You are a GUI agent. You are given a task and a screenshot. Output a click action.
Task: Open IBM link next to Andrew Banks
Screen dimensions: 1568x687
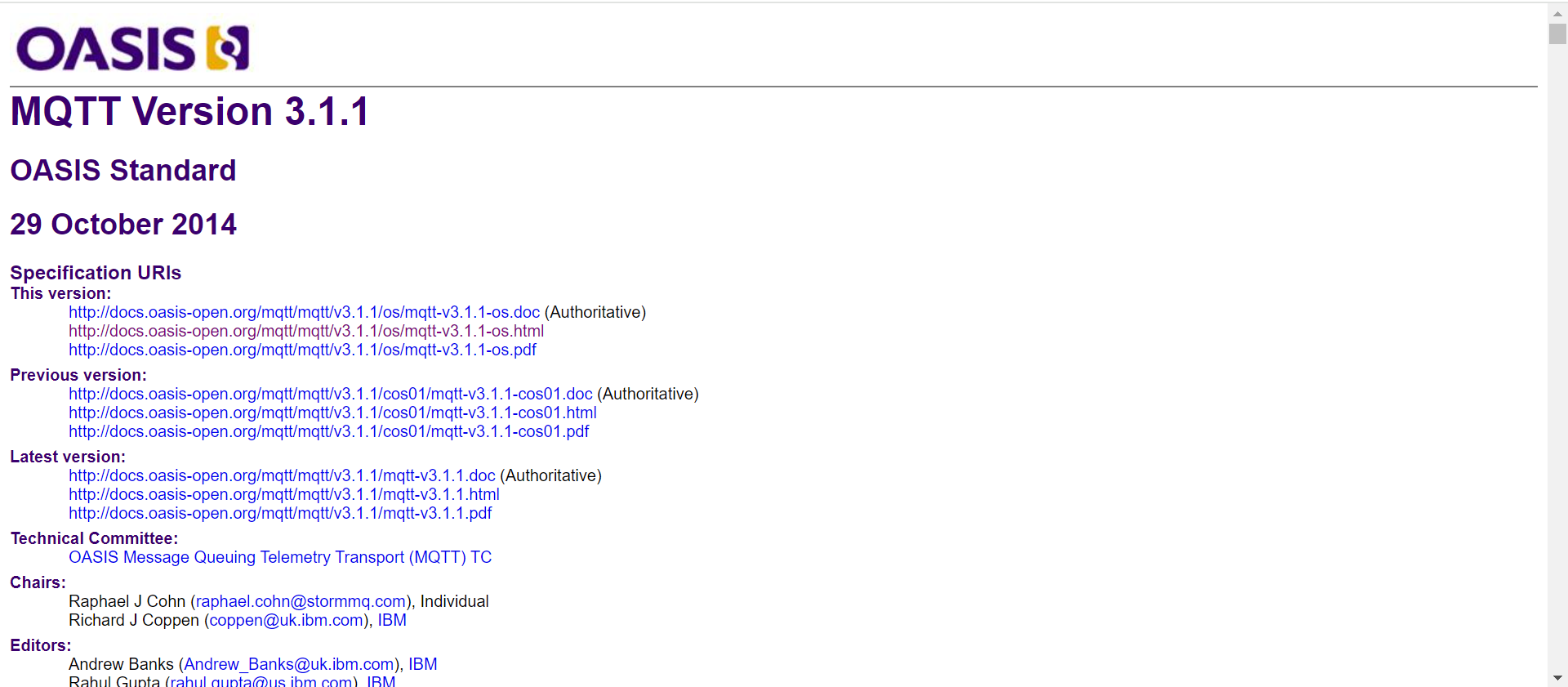423,664
